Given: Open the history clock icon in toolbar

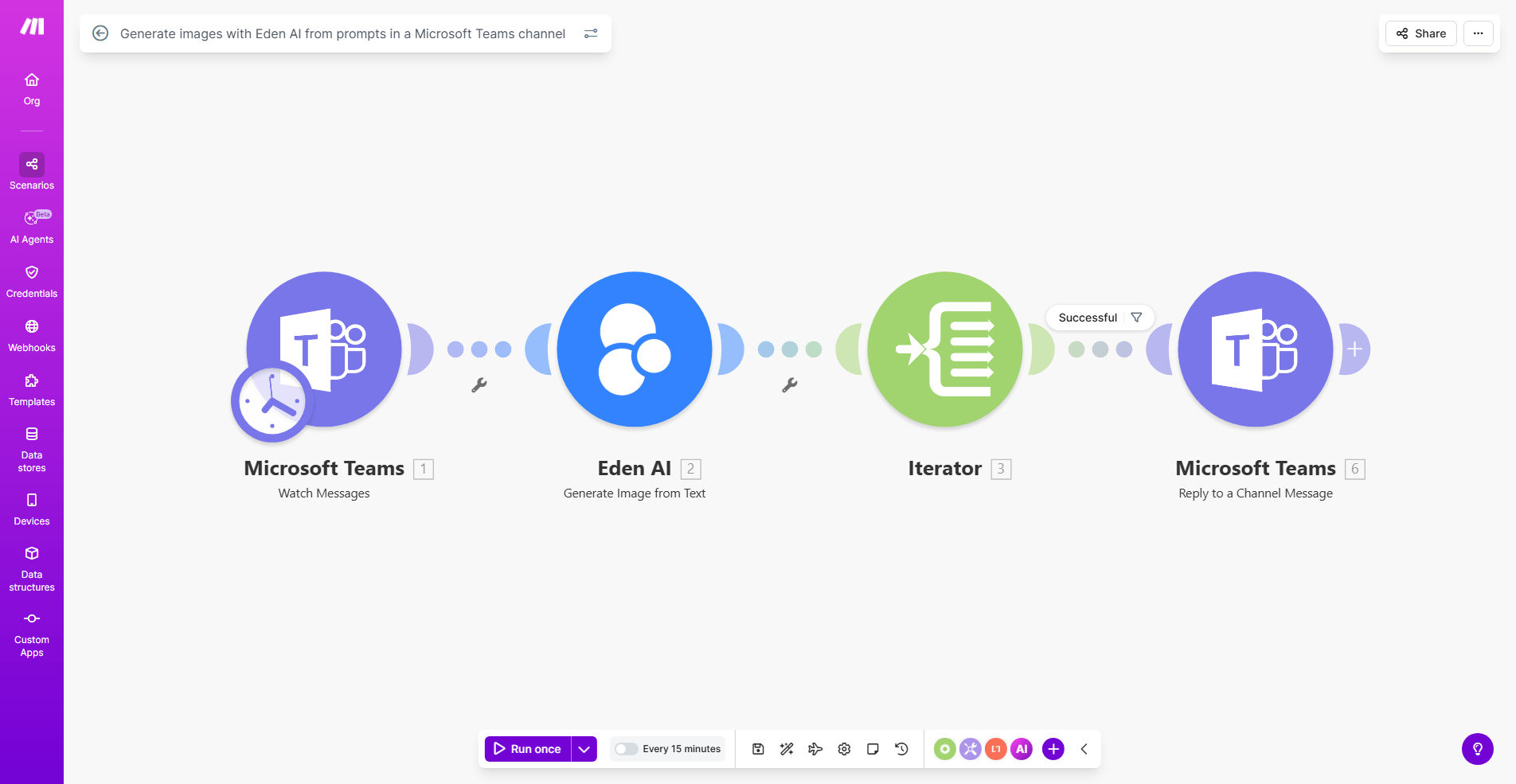Looking at the screenshot, I should click(901, 749).
